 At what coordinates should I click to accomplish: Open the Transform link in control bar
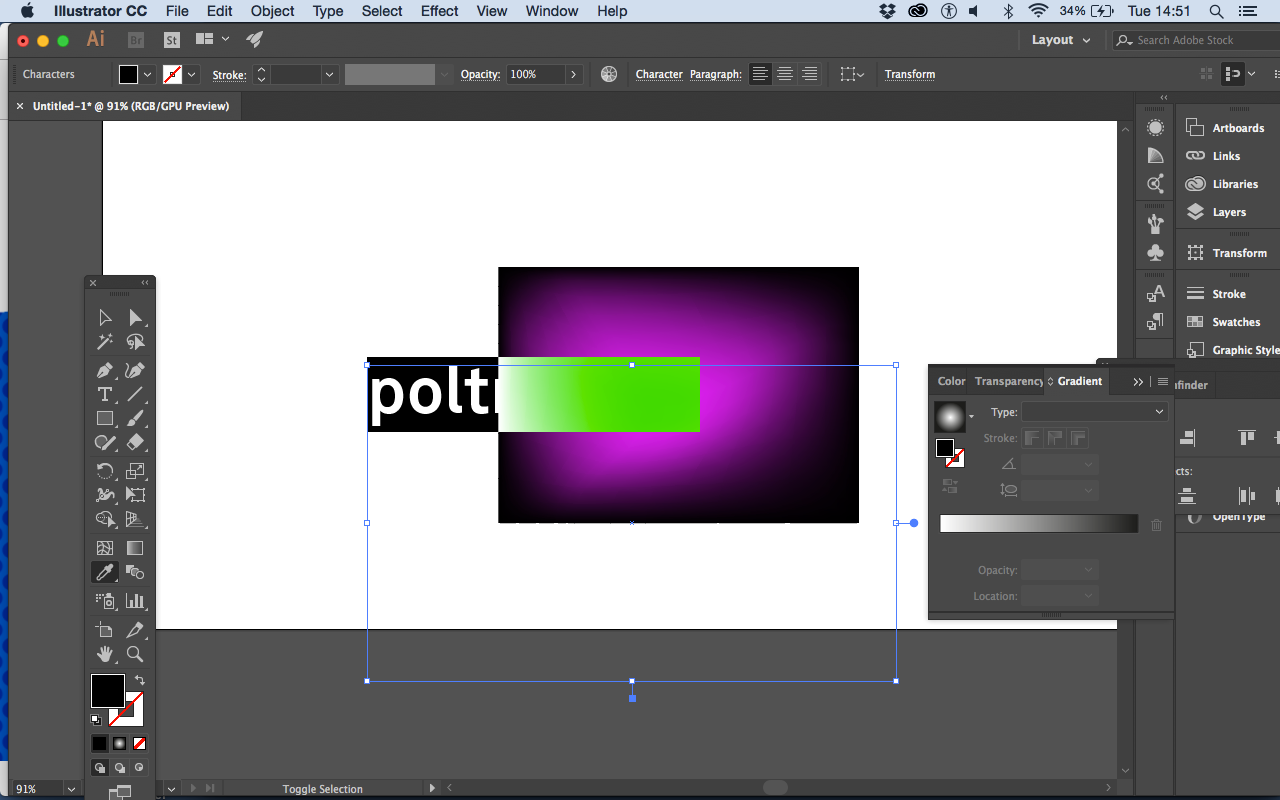click(x=910, y=74)
